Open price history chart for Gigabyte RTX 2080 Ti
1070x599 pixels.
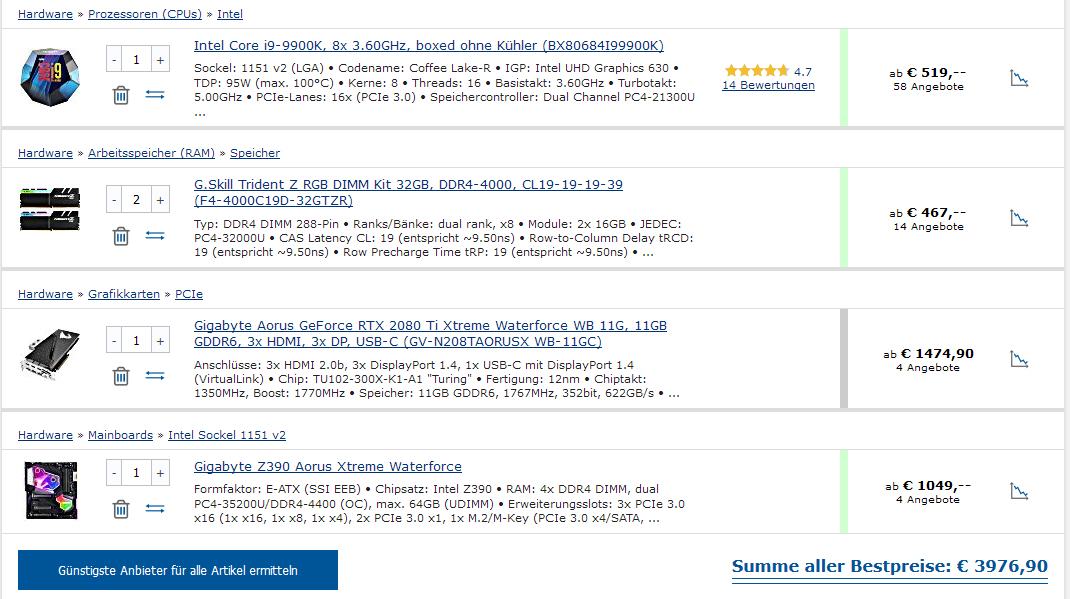[1019, 359]
